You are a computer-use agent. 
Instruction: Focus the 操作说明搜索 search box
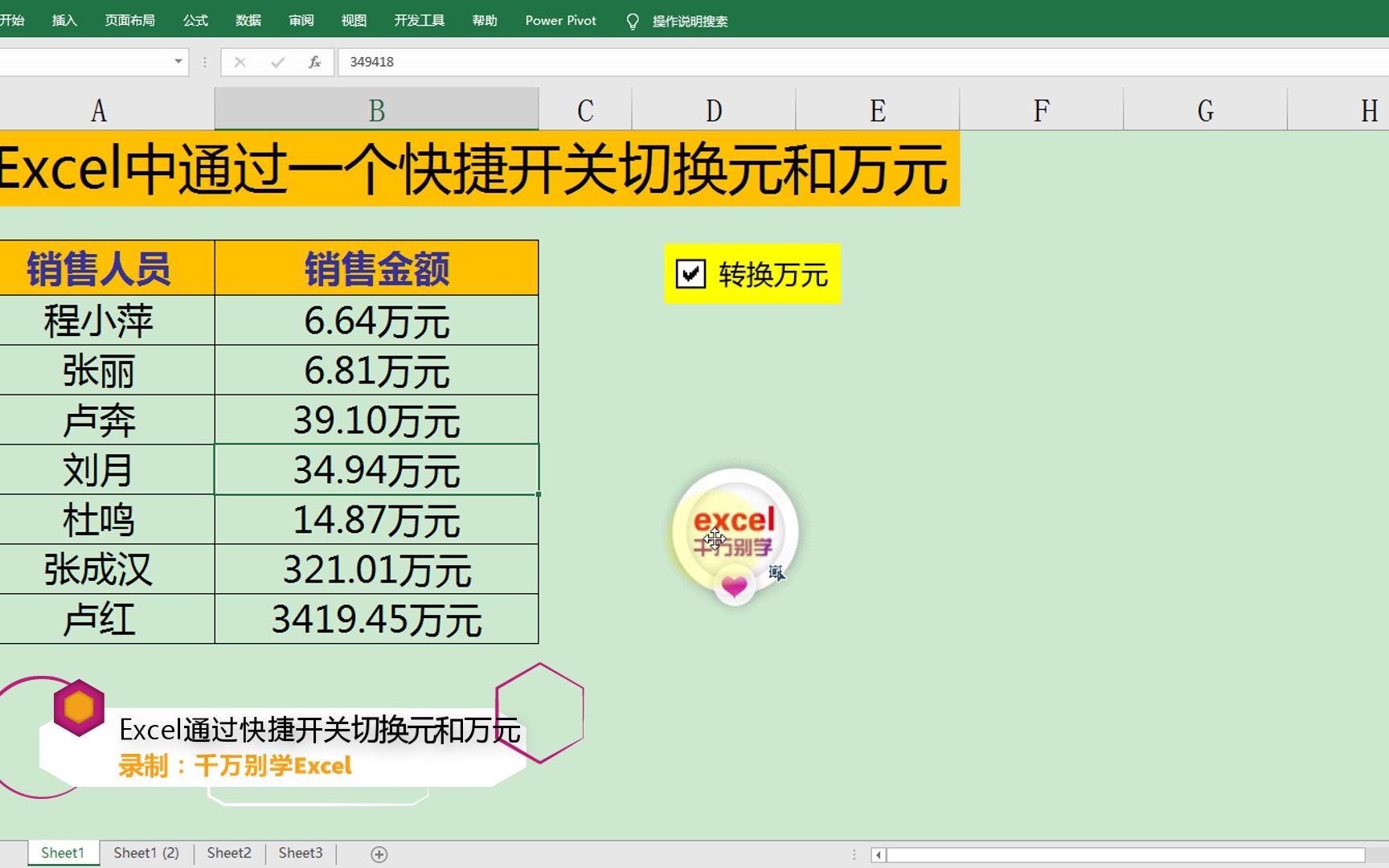point(690,22)
